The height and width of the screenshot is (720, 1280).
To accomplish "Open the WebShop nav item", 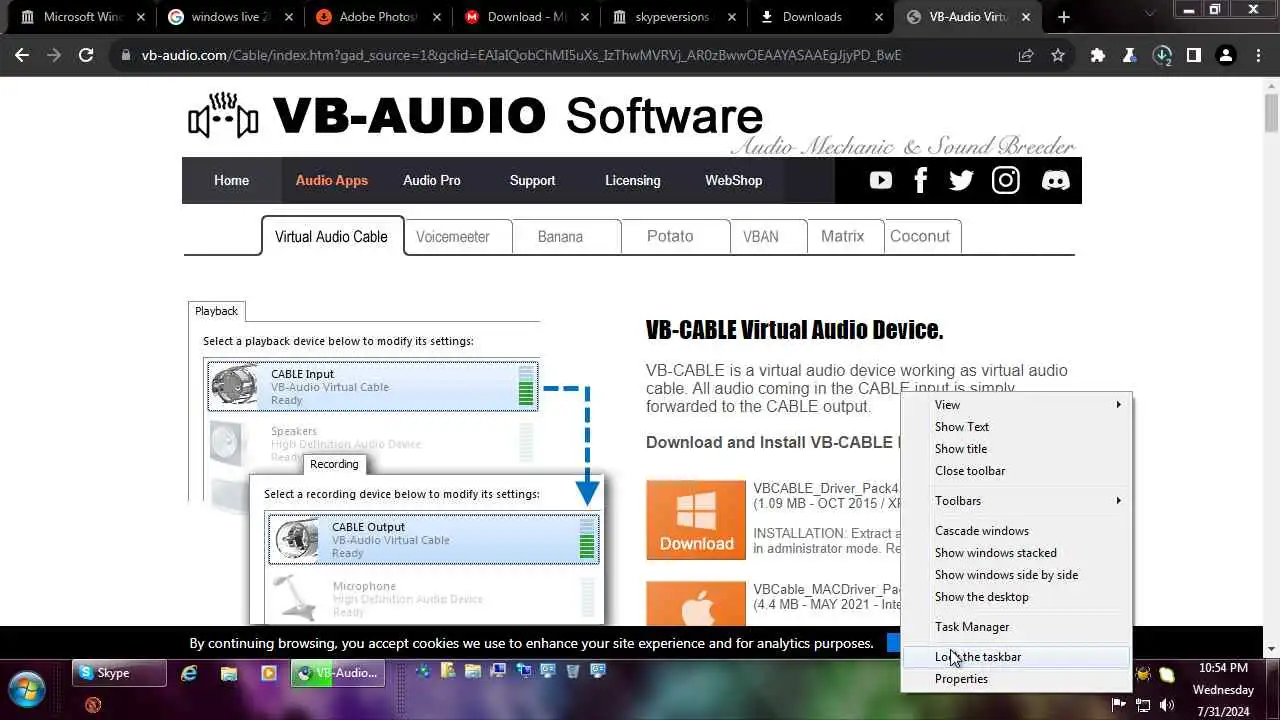I will point(734,180).
